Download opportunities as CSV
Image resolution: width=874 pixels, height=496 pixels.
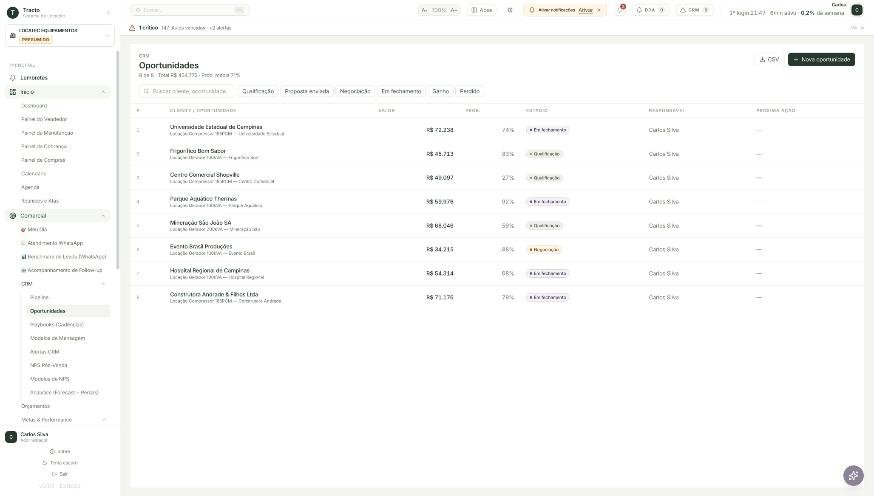[x=769, y=59]
